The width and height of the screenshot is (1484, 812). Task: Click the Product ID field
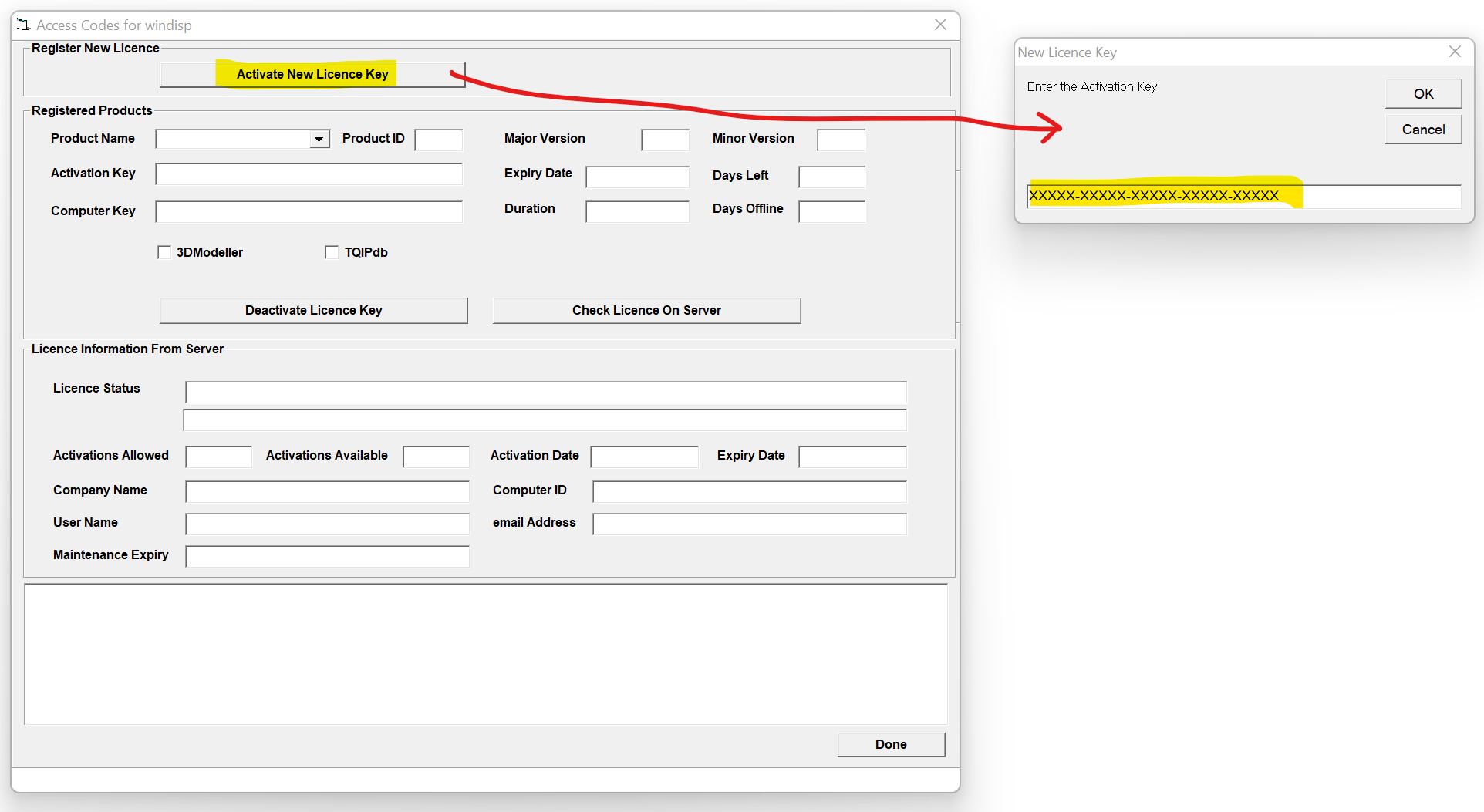437,140
